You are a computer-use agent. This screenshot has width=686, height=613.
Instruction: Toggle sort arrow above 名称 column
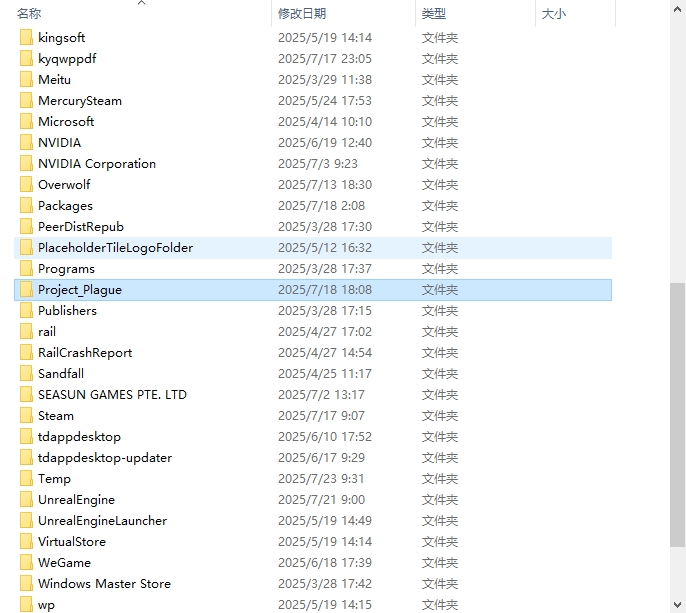pyautogui.click(x=141, y=3)
